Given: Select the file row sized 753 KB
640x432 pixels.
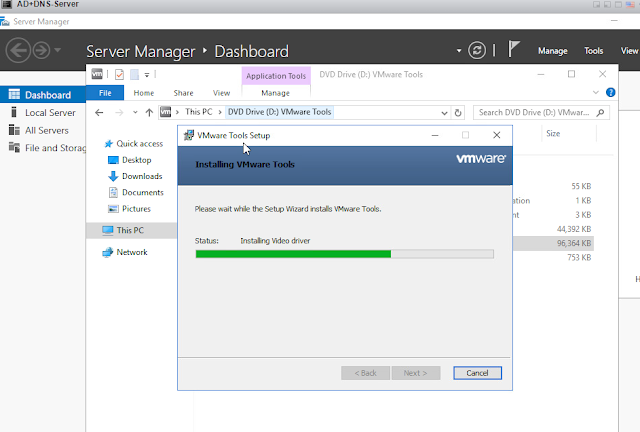Looking at the screenshot, I should point(553,257).
